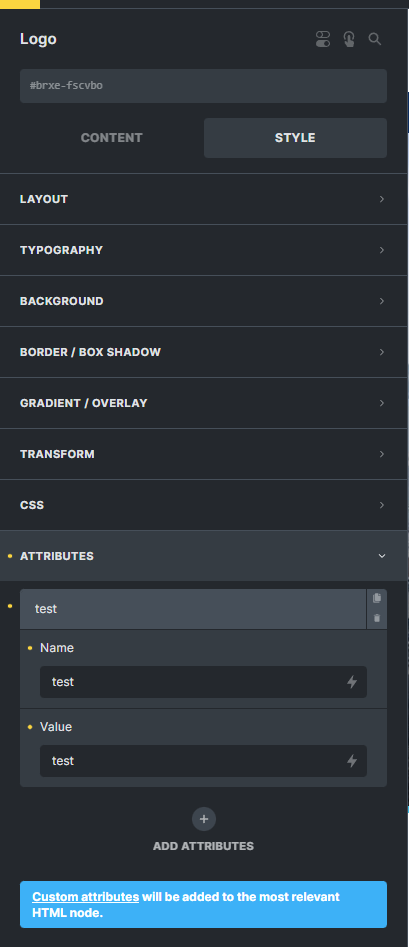The image size is (409, 947).
Task: Expand BORDER / BOX SHADOW settings
Action: (x=204, y=352)
